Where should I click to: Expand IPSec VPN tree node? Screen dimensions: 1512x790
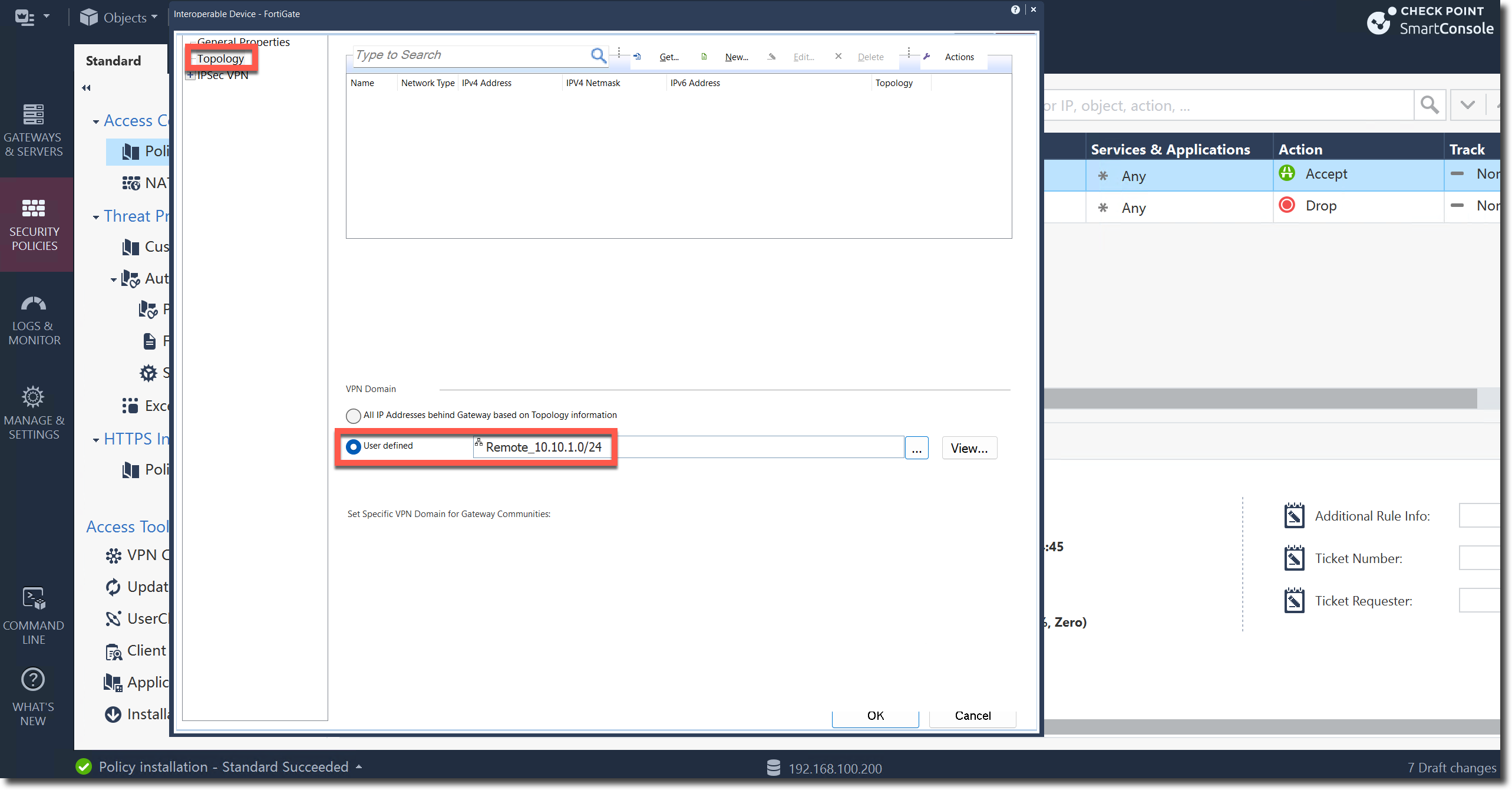[190, 75]
